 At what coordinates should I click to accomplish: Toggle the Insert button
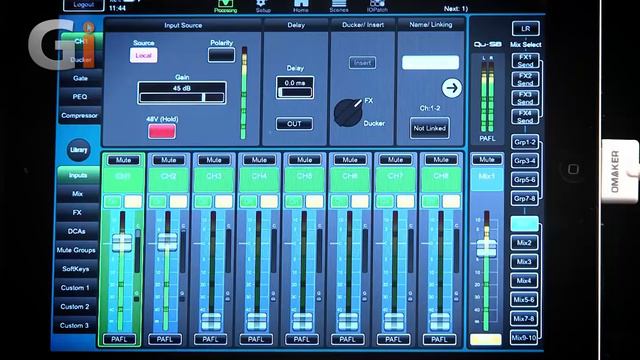point(362,62)
